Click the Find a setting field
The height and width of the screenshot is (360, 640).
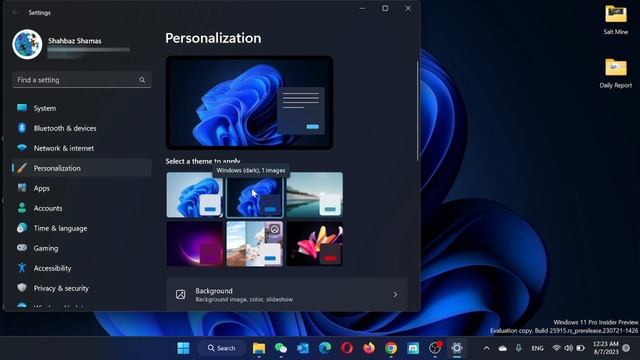[82, 80]
